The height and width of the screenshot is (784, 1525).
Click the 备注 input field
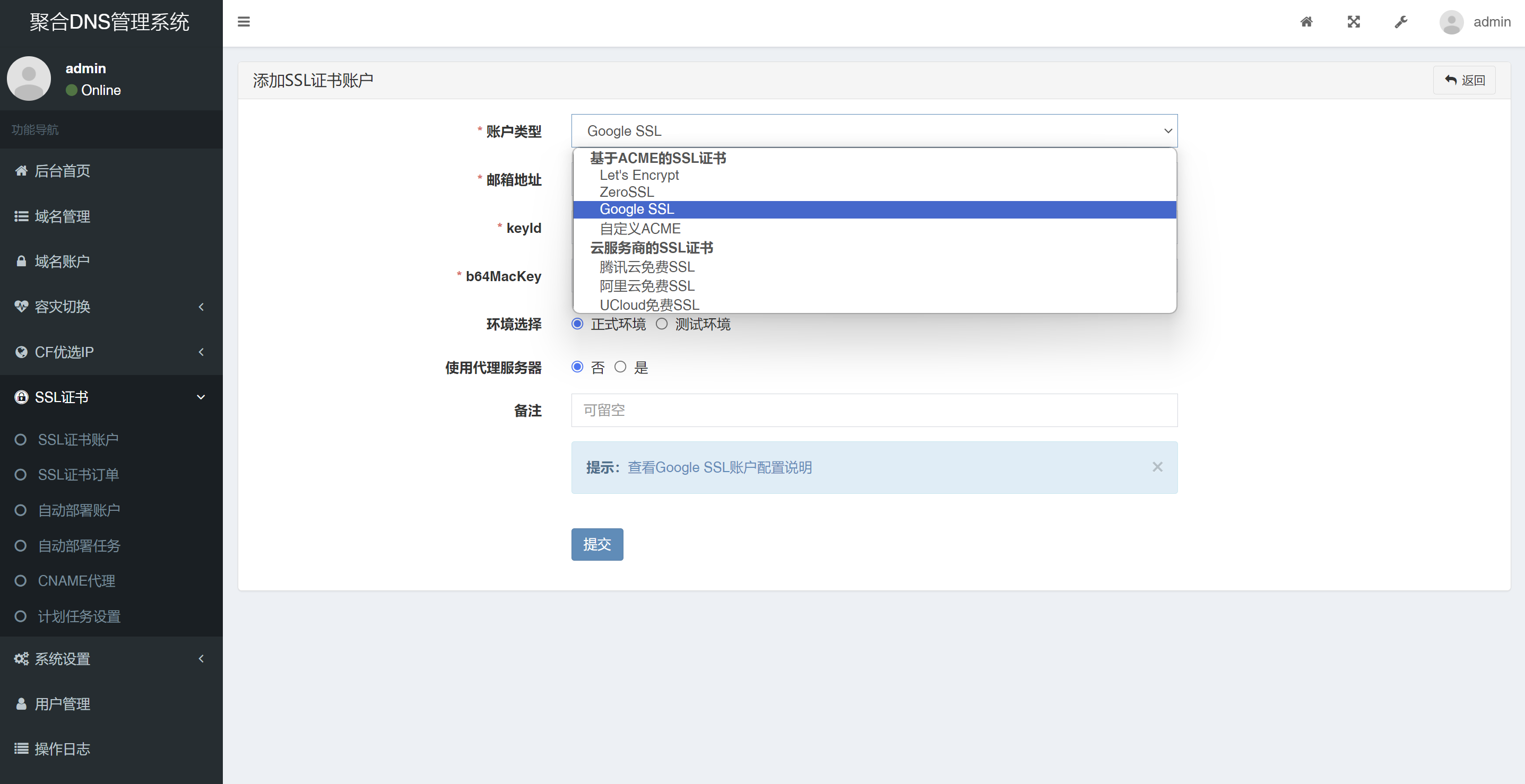[874, 409]
